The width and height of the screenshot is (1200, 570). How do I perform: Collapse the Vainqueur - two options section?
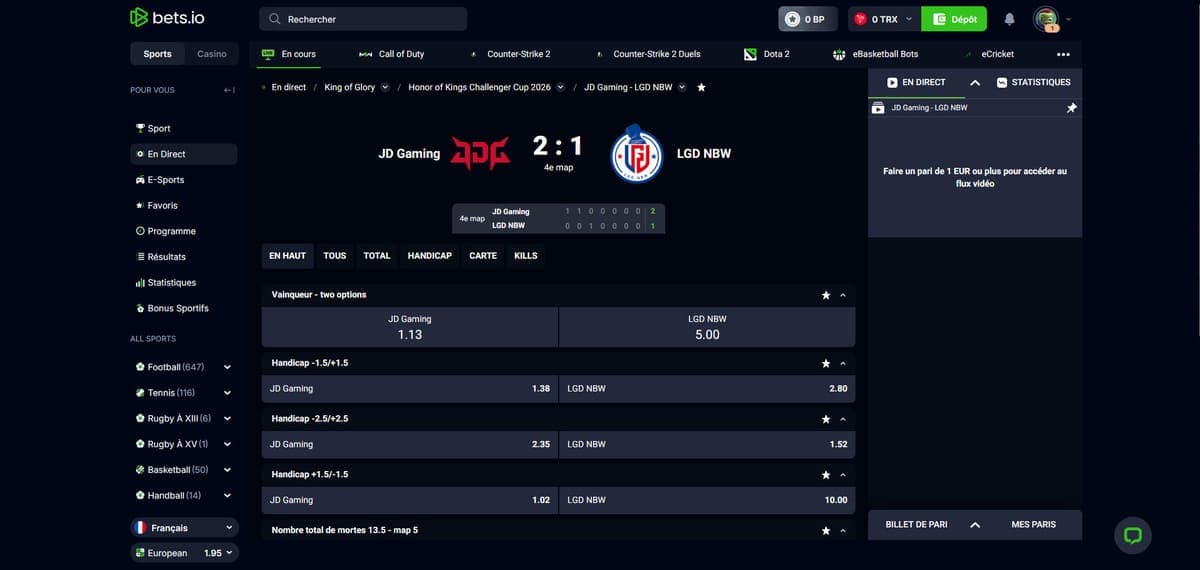(843, 295)
